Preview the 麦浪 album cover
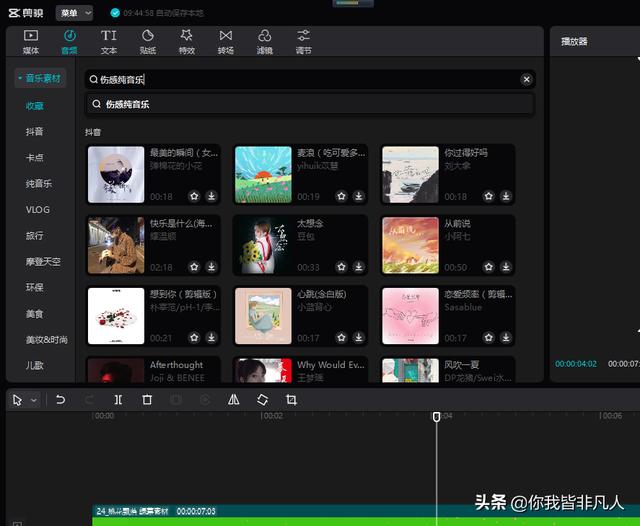 point(263,175)
